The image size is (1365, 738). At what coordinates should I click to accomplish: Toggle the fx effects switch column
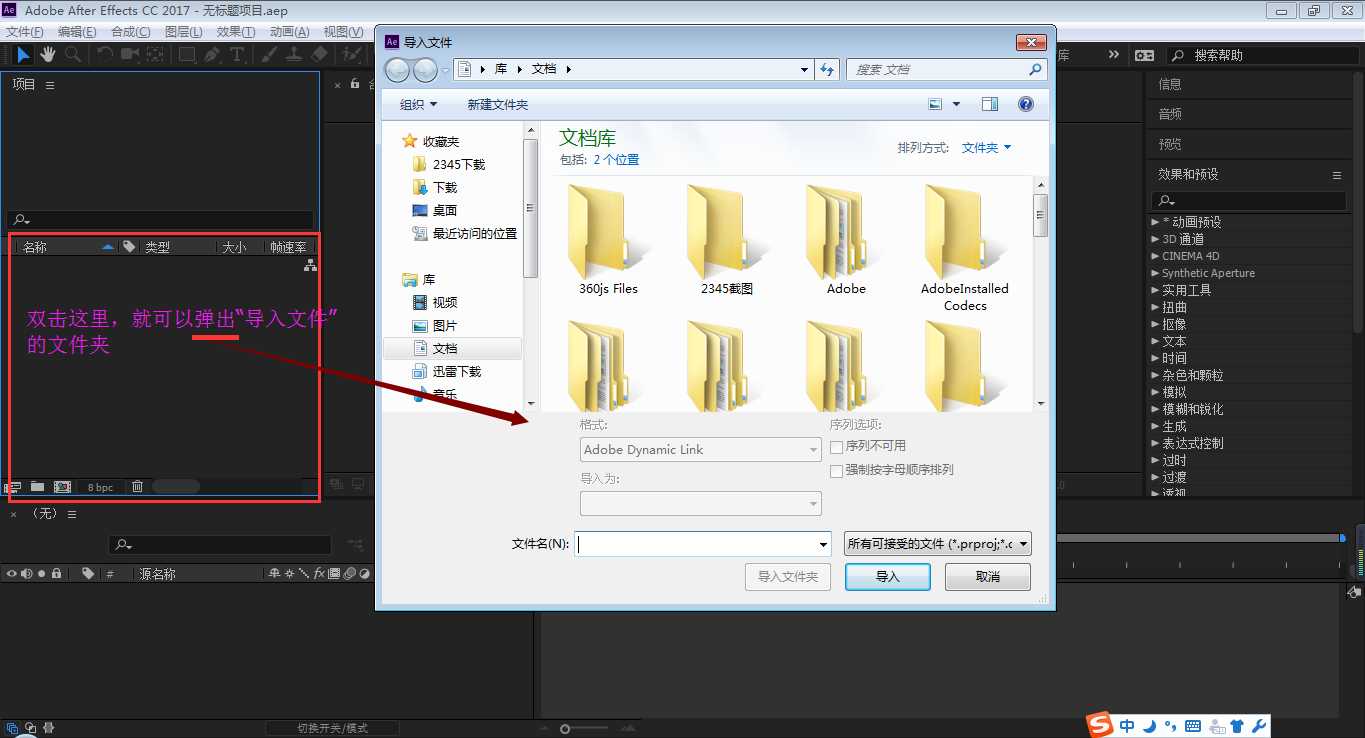coord(319,574)
